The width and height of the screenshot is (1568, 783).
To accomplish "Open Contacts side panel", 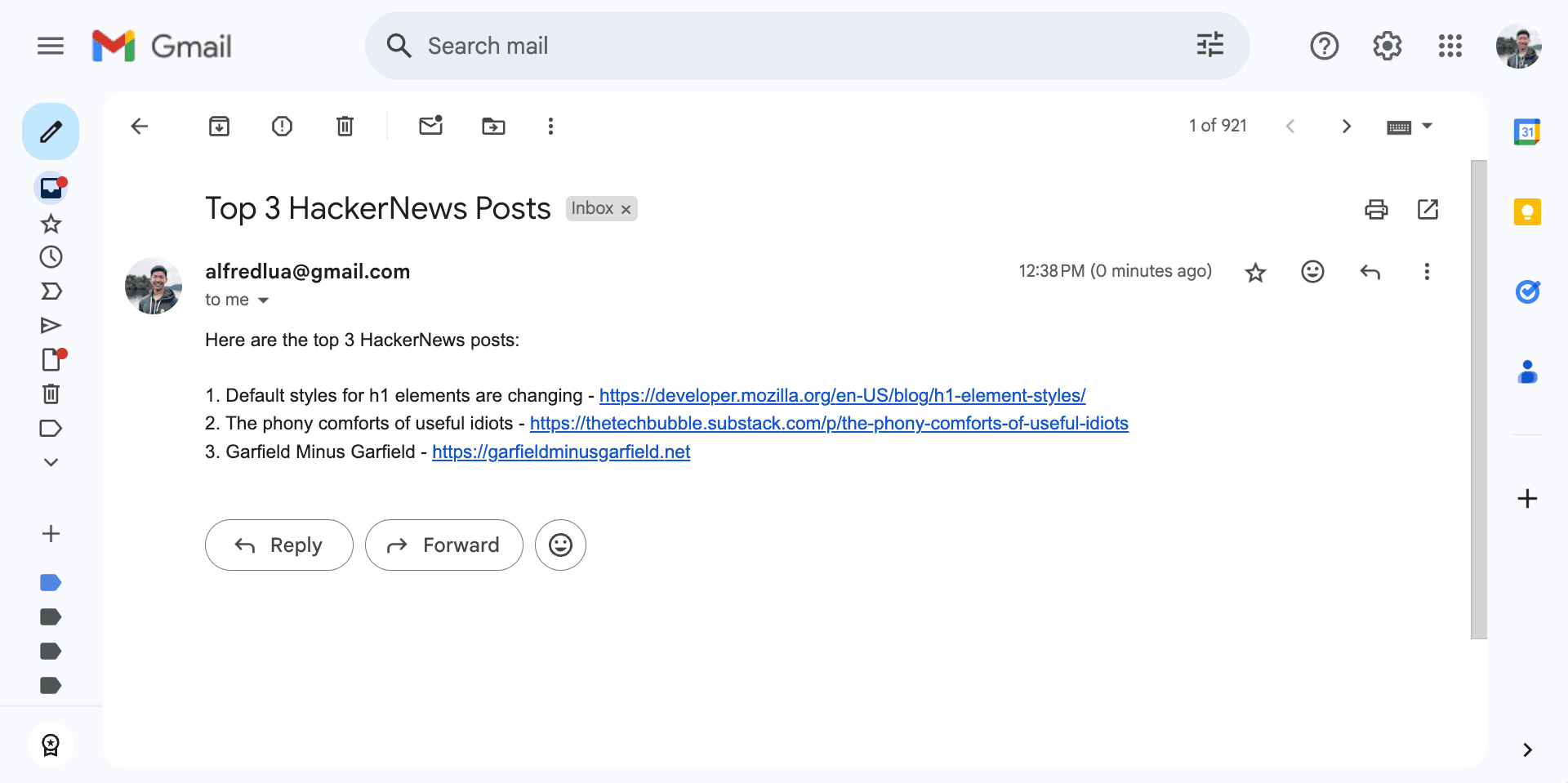I will pyautogui.click(x=1527, y=371).
